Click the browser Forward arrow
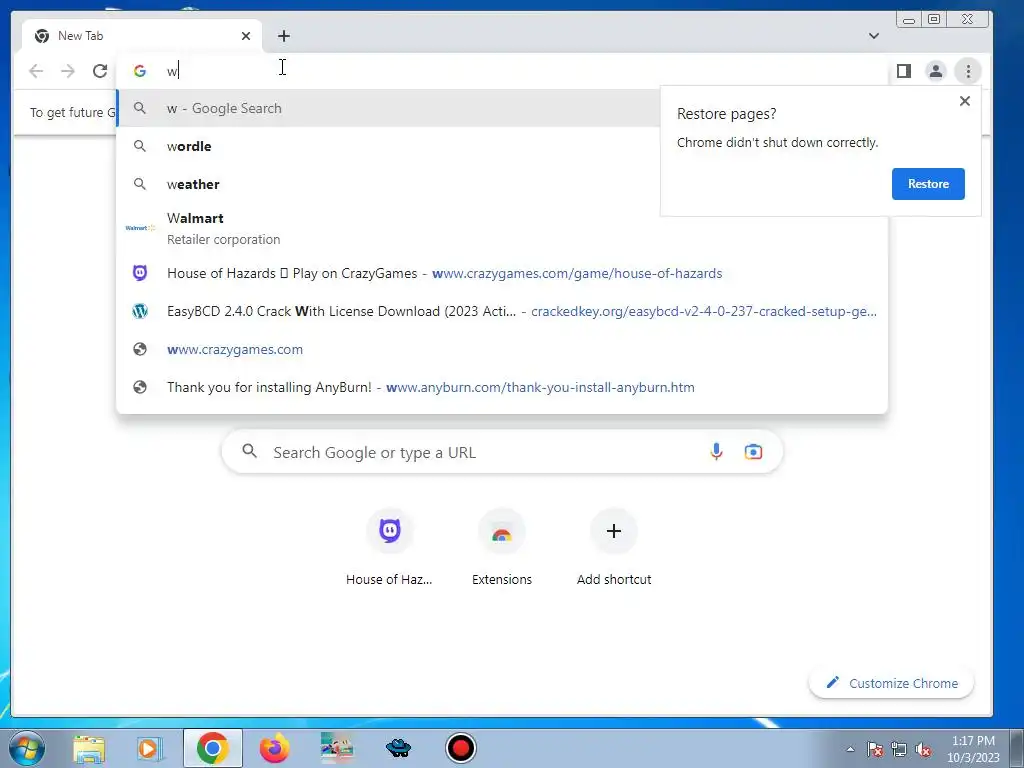 point(68,71)
